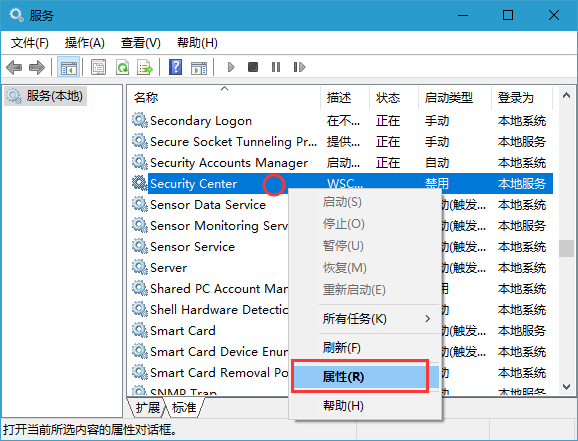The image size is (578, 441).
Task: Go back with the toolbar back arrow
Action: click(x=14, y=67)
